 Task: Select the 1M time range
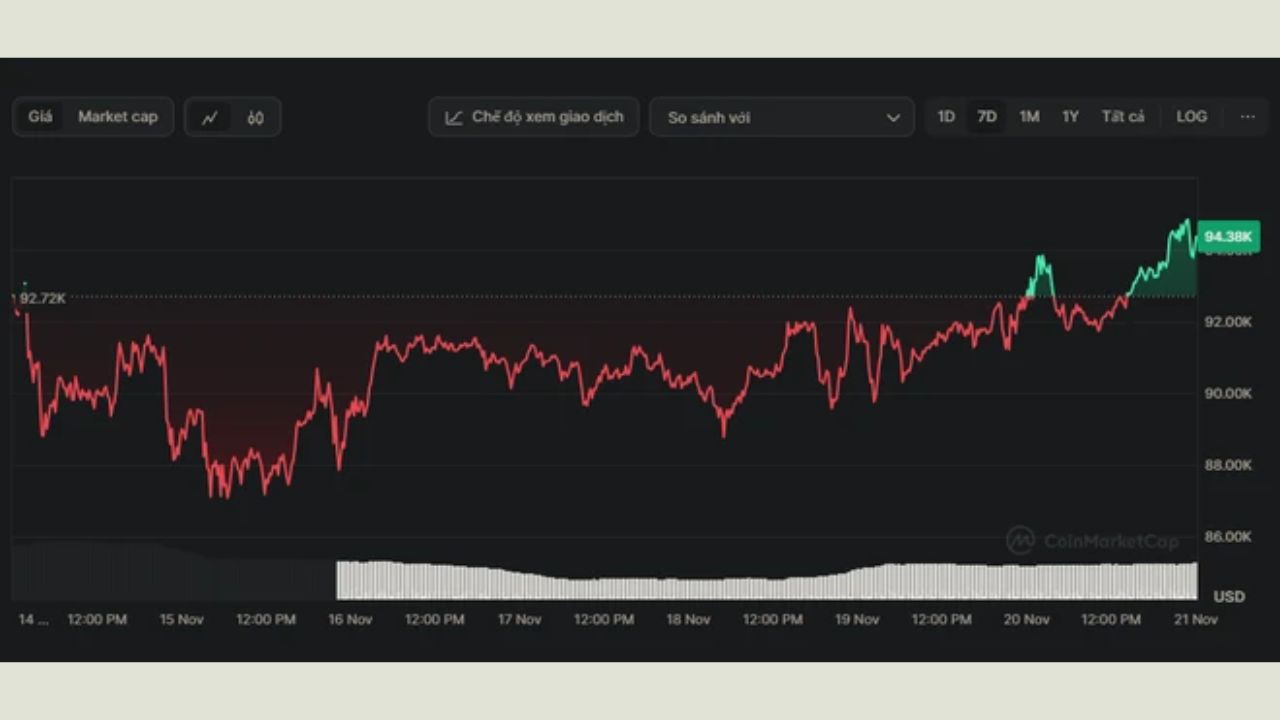(1029, 117)
